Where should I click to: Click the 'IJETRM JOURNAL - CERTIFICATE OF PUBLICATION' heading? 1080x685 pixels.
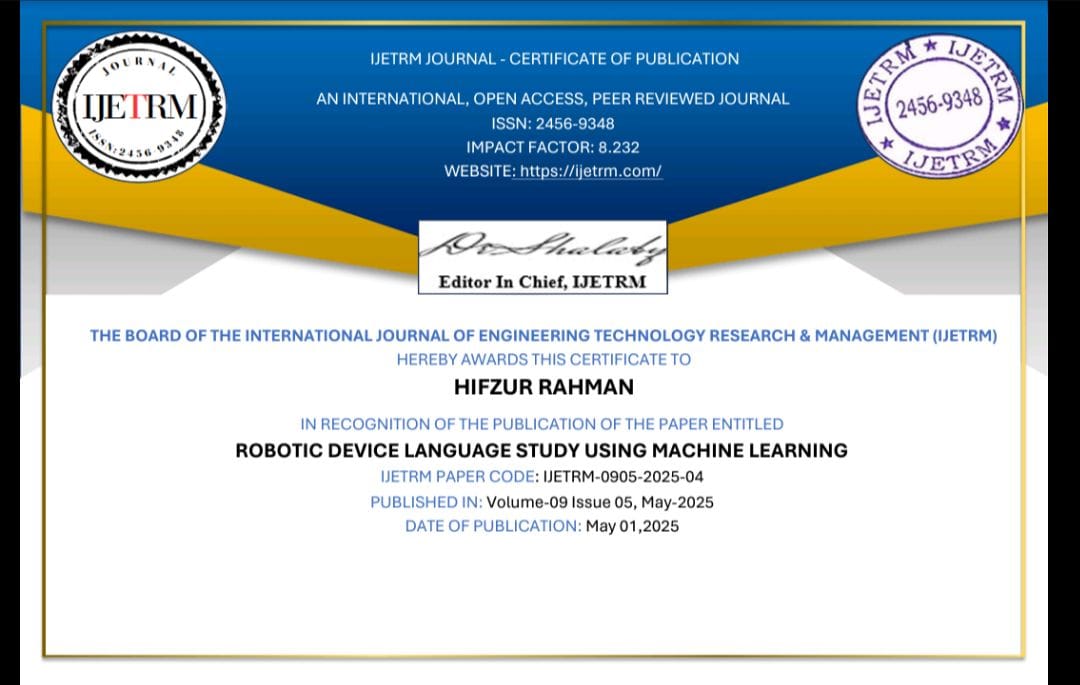click(554, 59)
